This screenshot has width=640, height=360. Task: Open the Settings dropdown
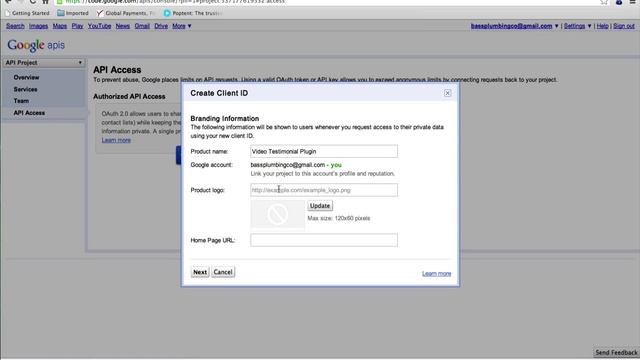[577, 26]
